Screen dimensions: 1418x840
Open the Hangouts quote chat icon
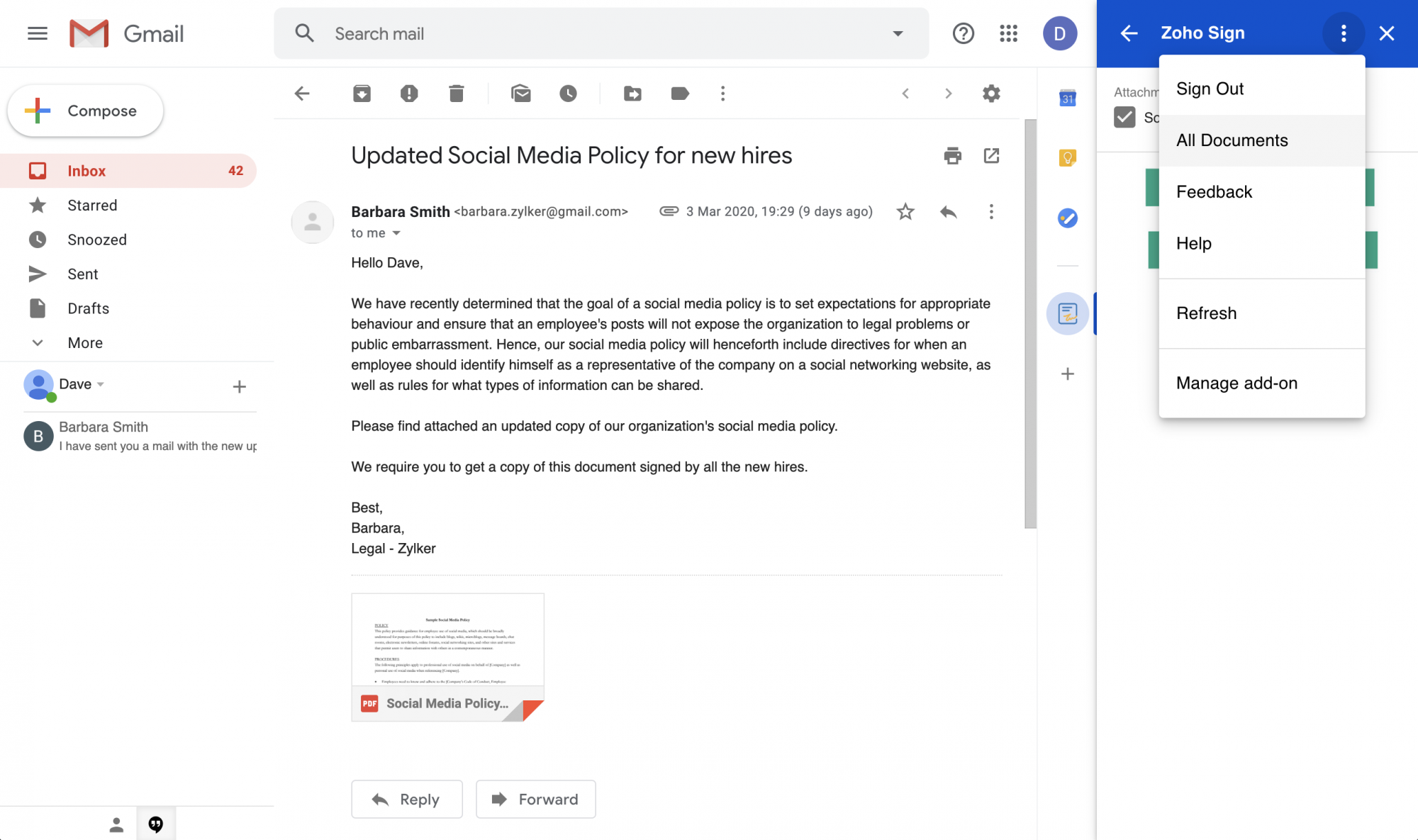click(x=156, y=824)
